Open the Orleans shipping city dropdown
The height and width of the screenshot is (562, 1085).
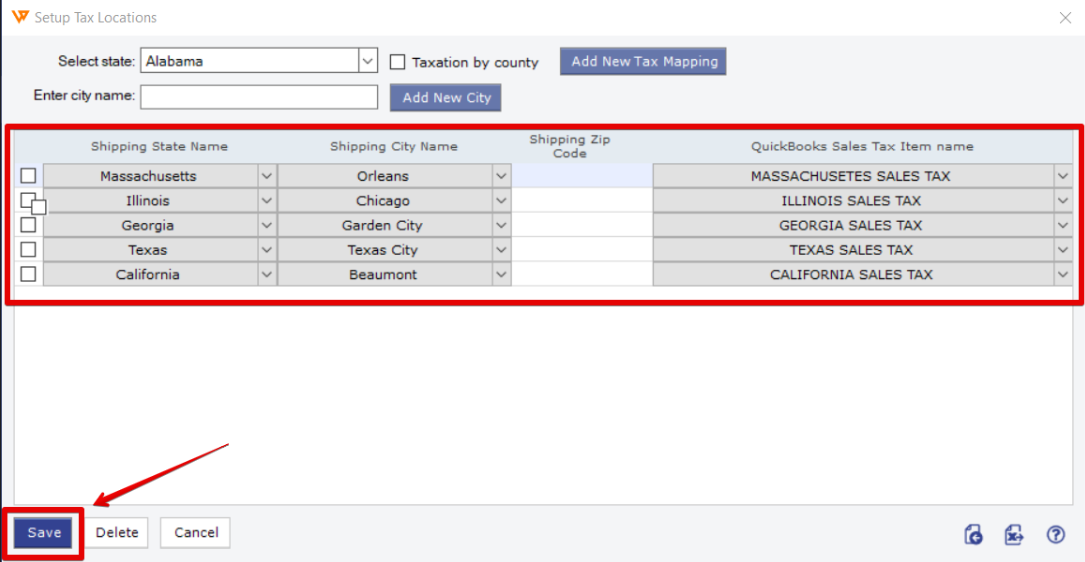(502, 176)
